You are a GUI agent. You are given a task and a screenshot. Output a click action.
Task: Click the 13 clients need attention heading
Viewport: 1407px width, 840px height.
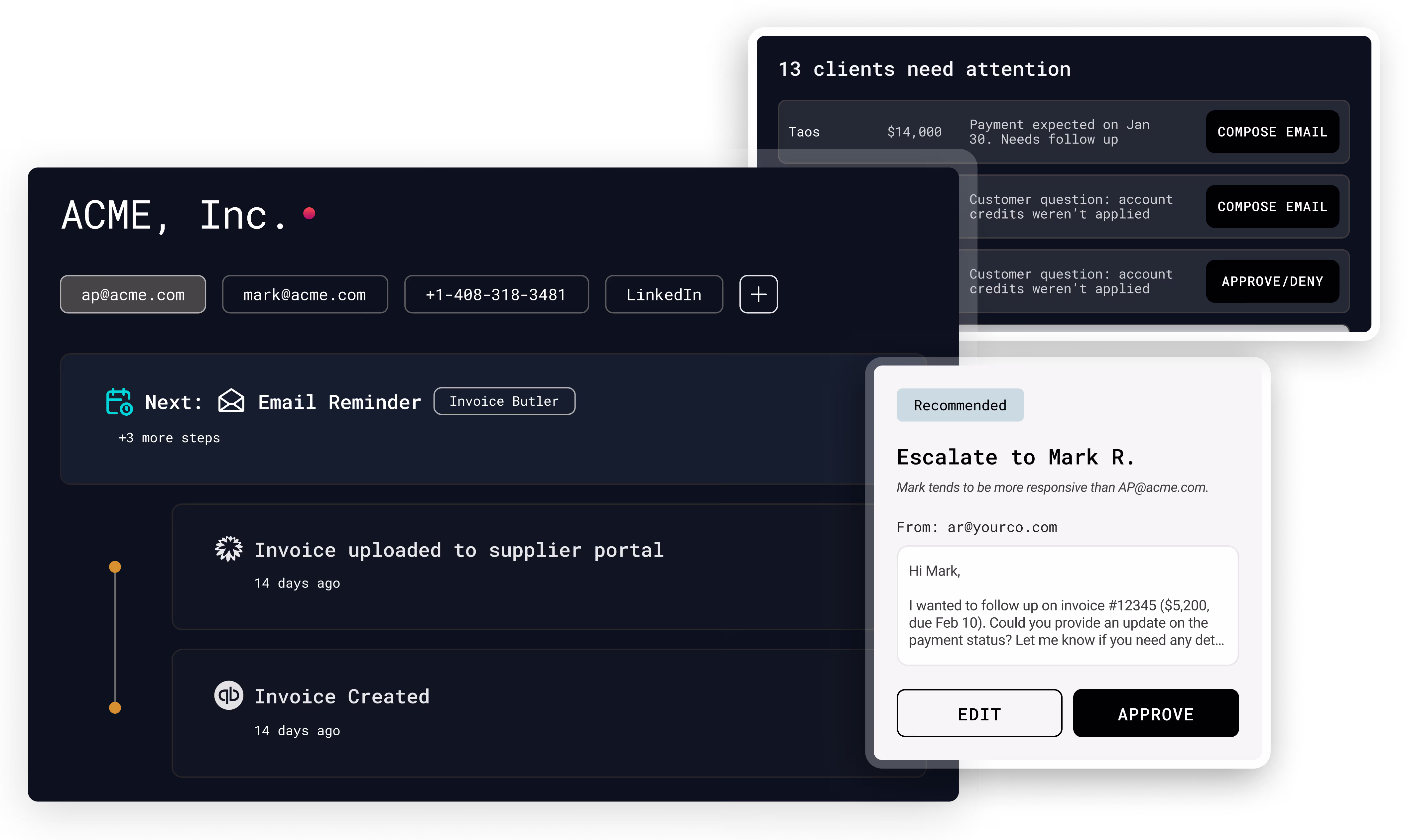tap(924, 70)
